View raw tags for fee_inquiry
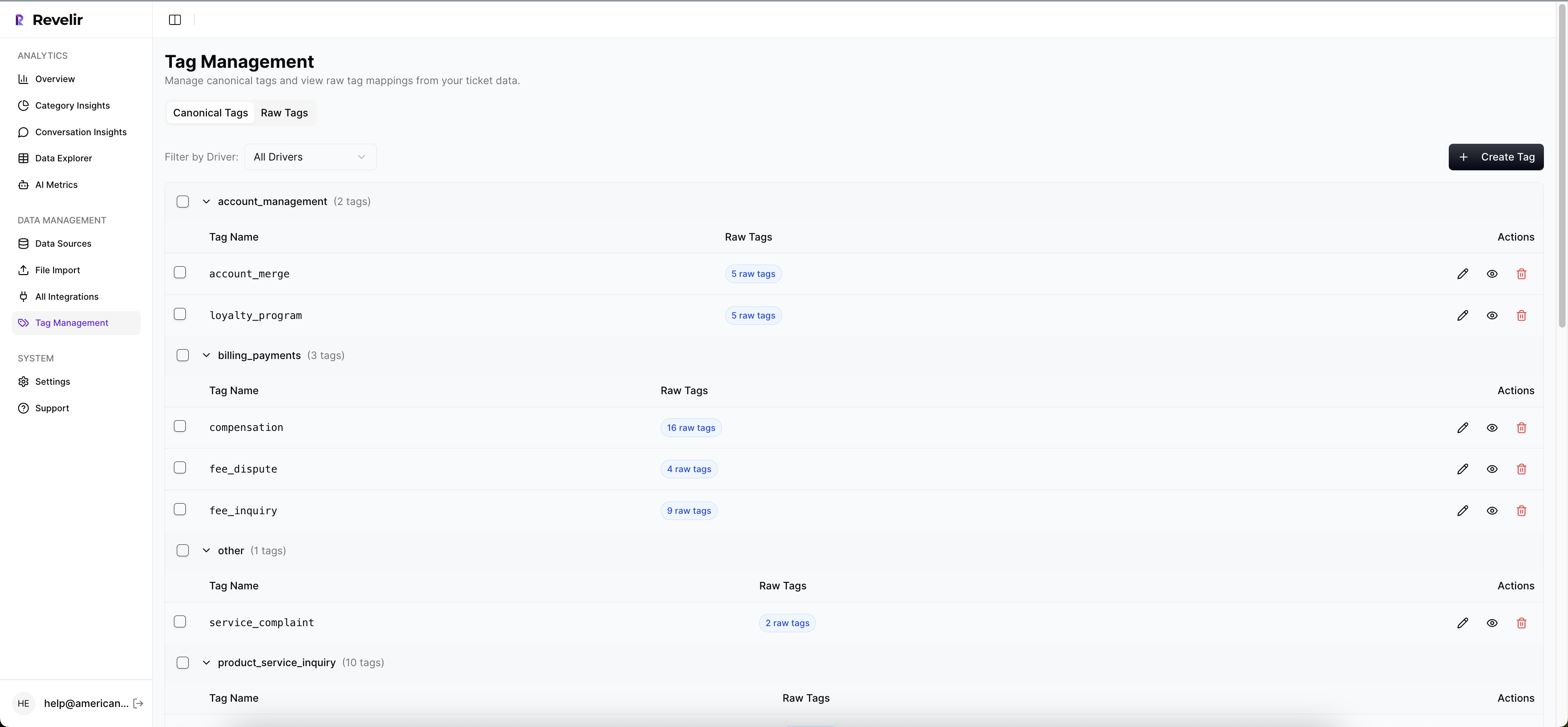This screenshot has width=1568, height=727. pyautogui.click(x=1492, y=510)
